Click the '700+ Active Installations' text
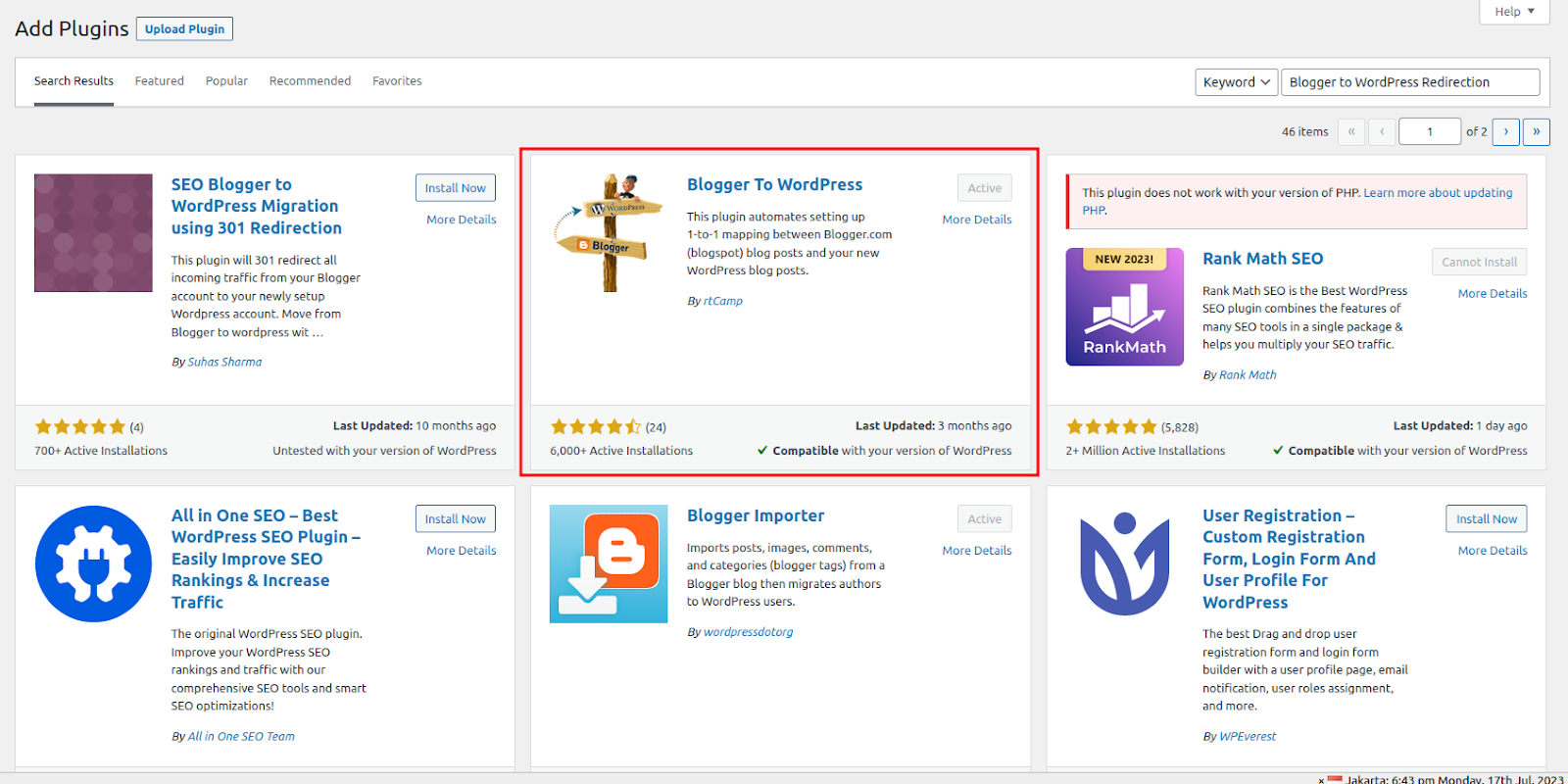The width and height of the screenshot is (1568, 784). (x=101, y=451)
